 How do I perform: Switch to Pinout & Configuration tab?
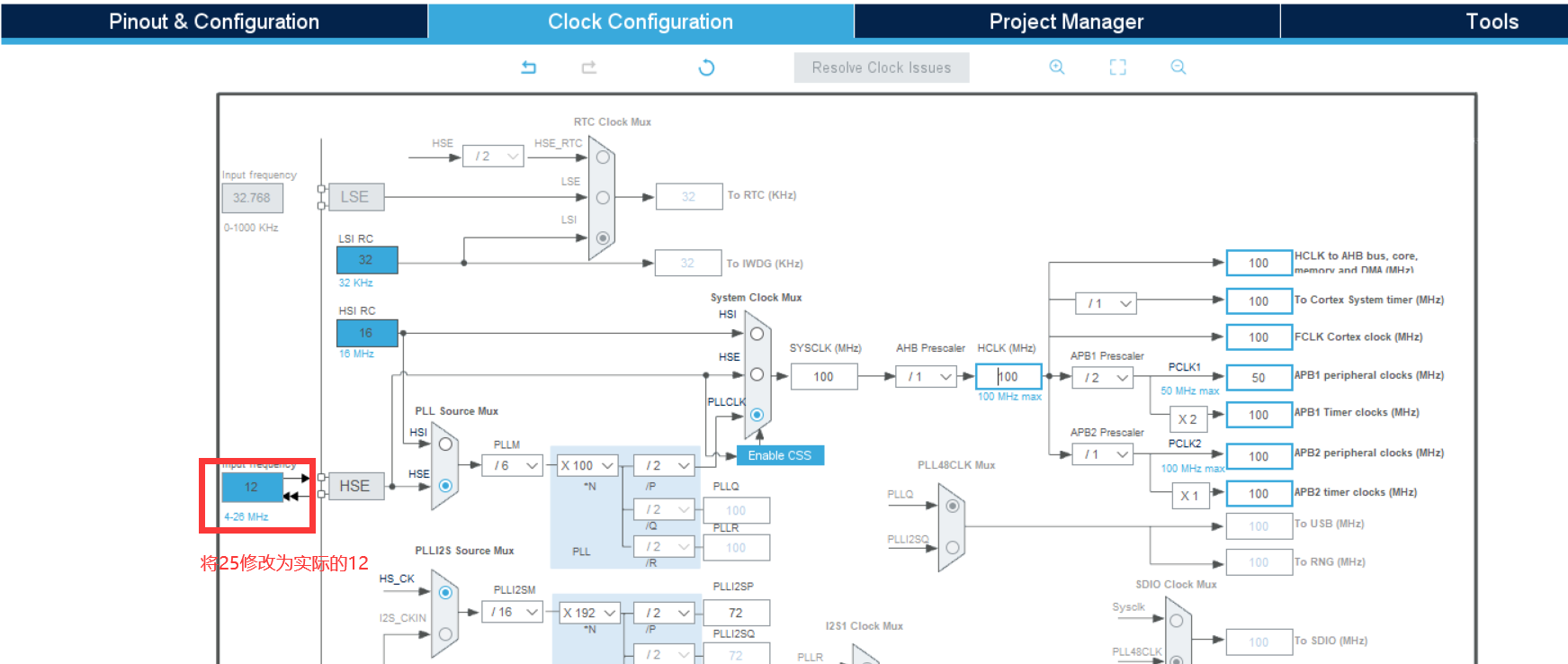point(214,22)
